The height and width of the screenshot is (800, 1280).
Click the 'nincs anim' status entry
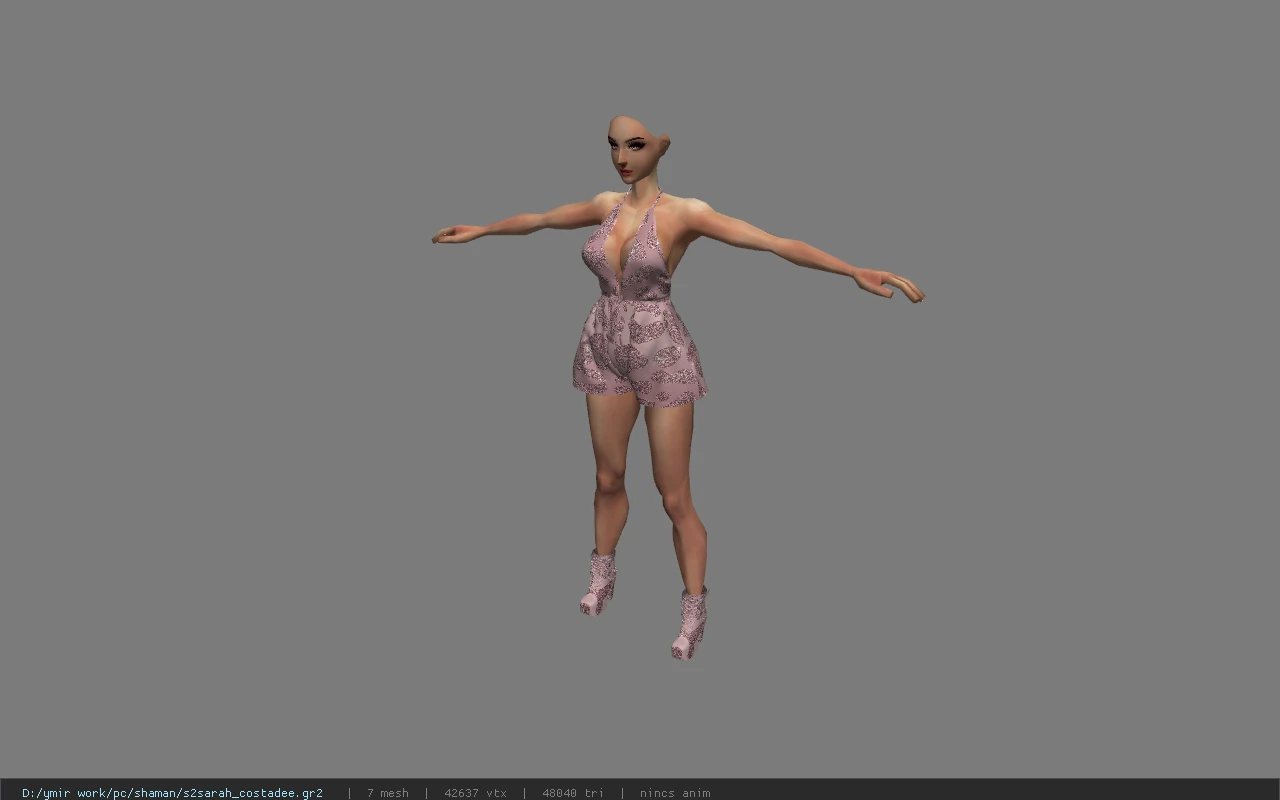click(x=675, y=793)
